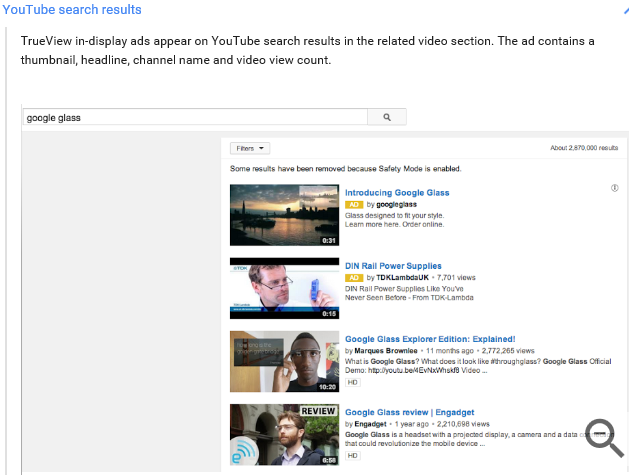Click the Marques Brownlee channel name
Viewport: 629px width, 475px height.
(386, 351)
